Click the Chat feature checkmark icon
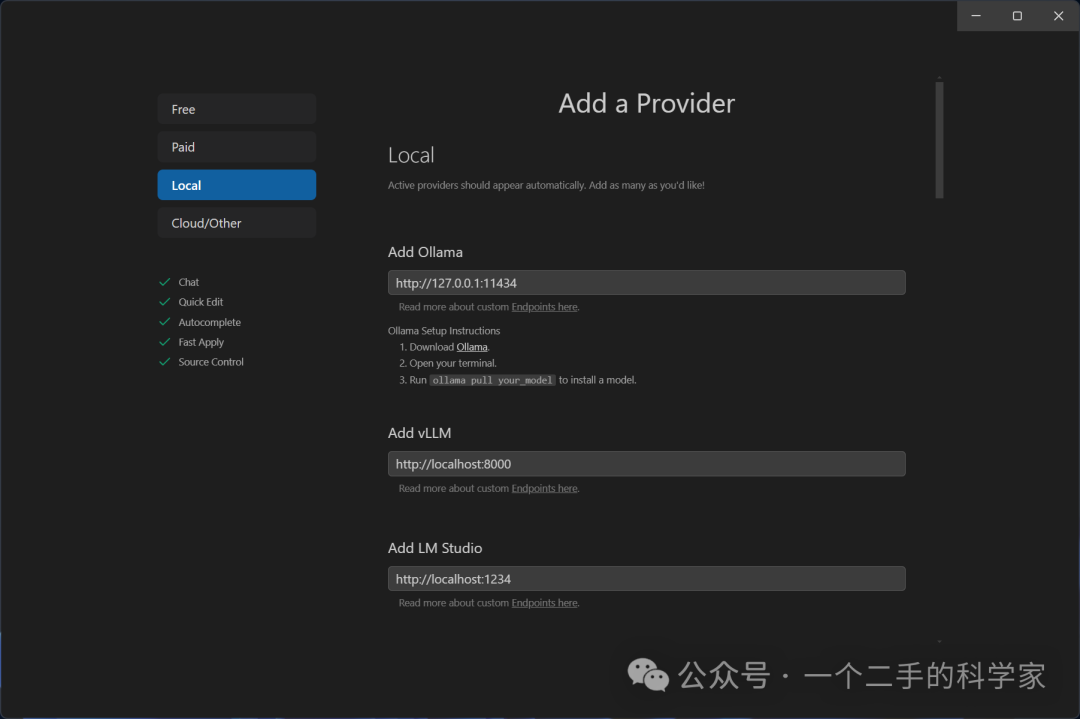 coord(165,282)
